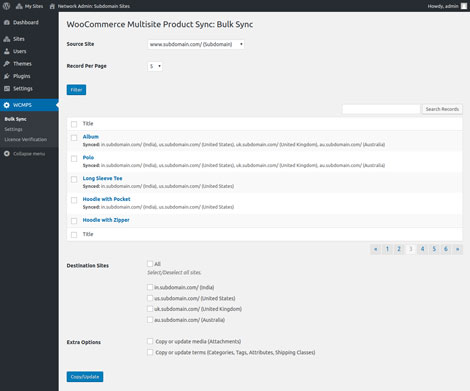Click the Search Records button
Viewport: 470px width, 391px height.
click(442, 109)
